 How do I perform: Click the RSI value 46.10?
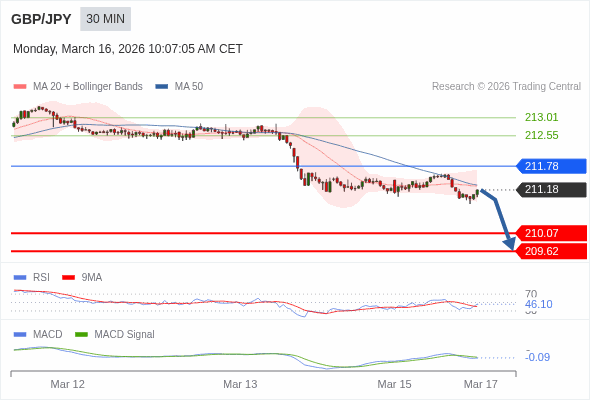(538, 304)
